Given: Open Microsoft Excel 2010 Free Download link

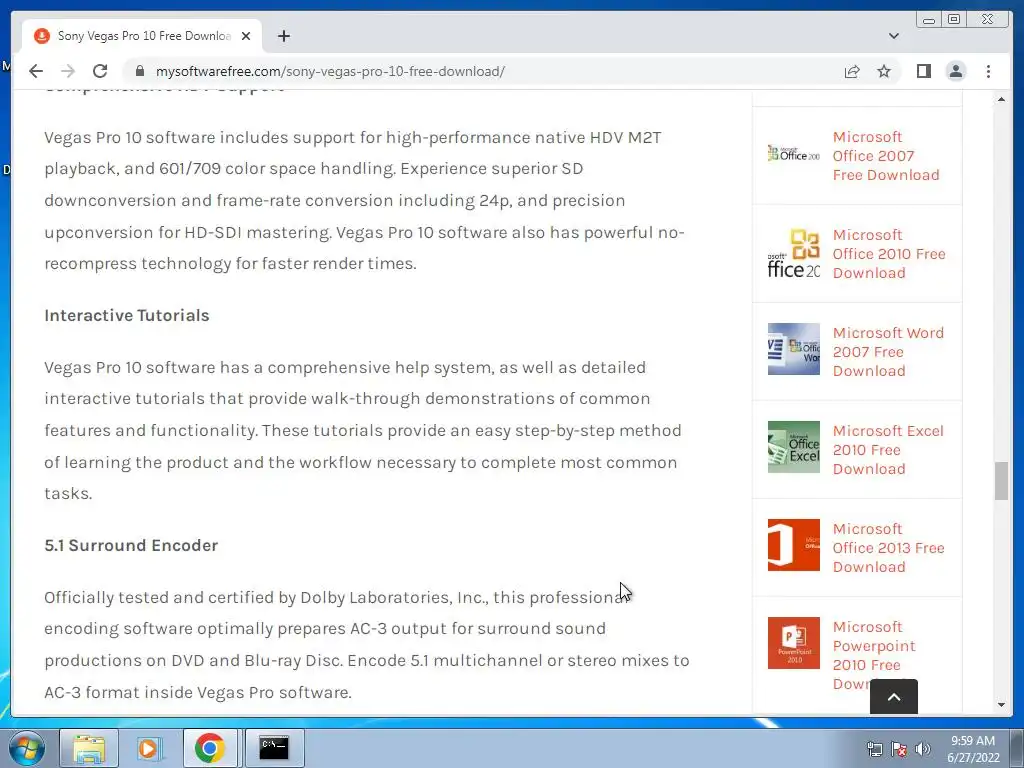Looking at the screenshot, I should 888,449.
